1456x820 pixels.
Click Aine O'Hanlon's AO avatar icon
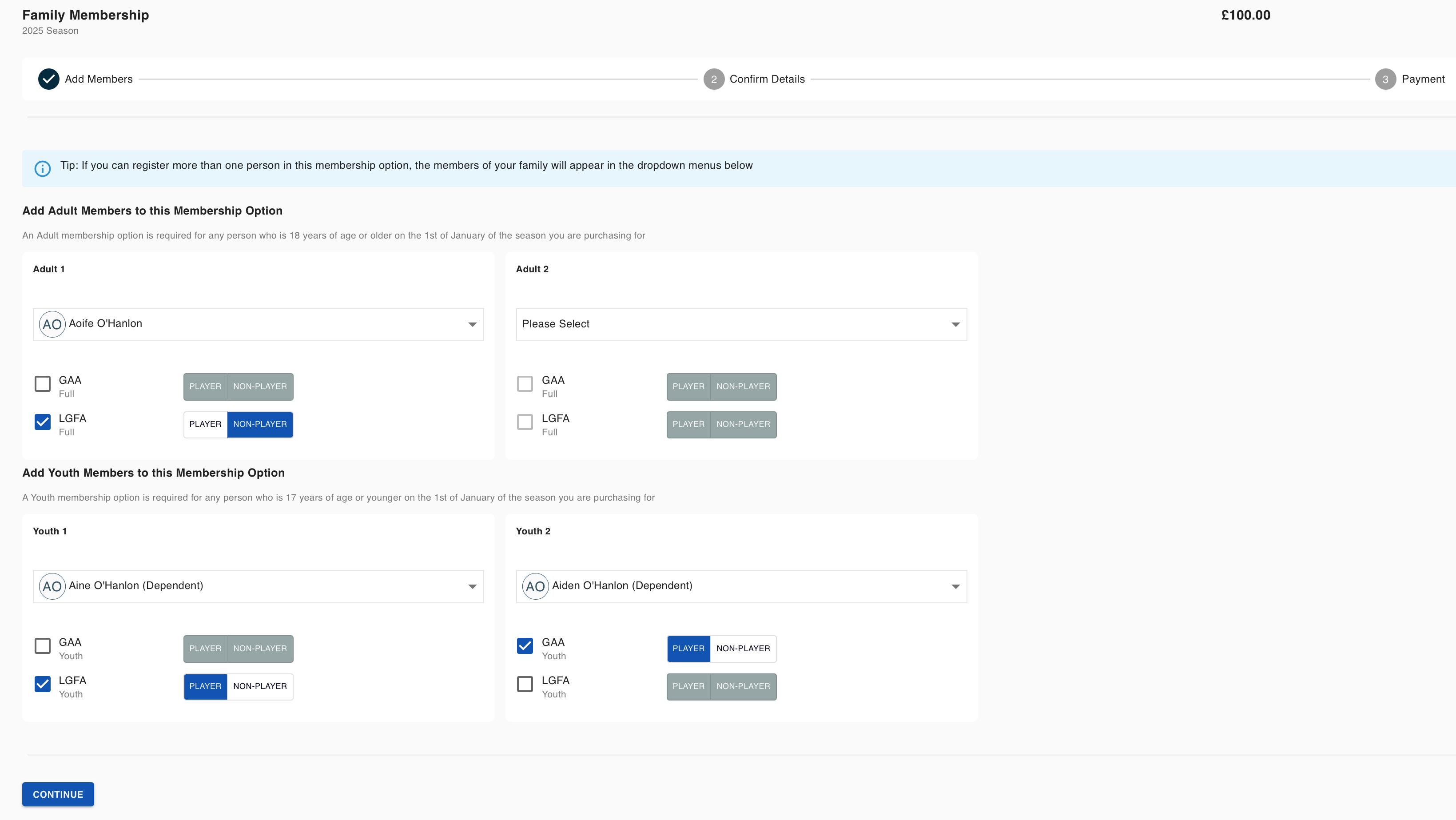coord(52,587)
